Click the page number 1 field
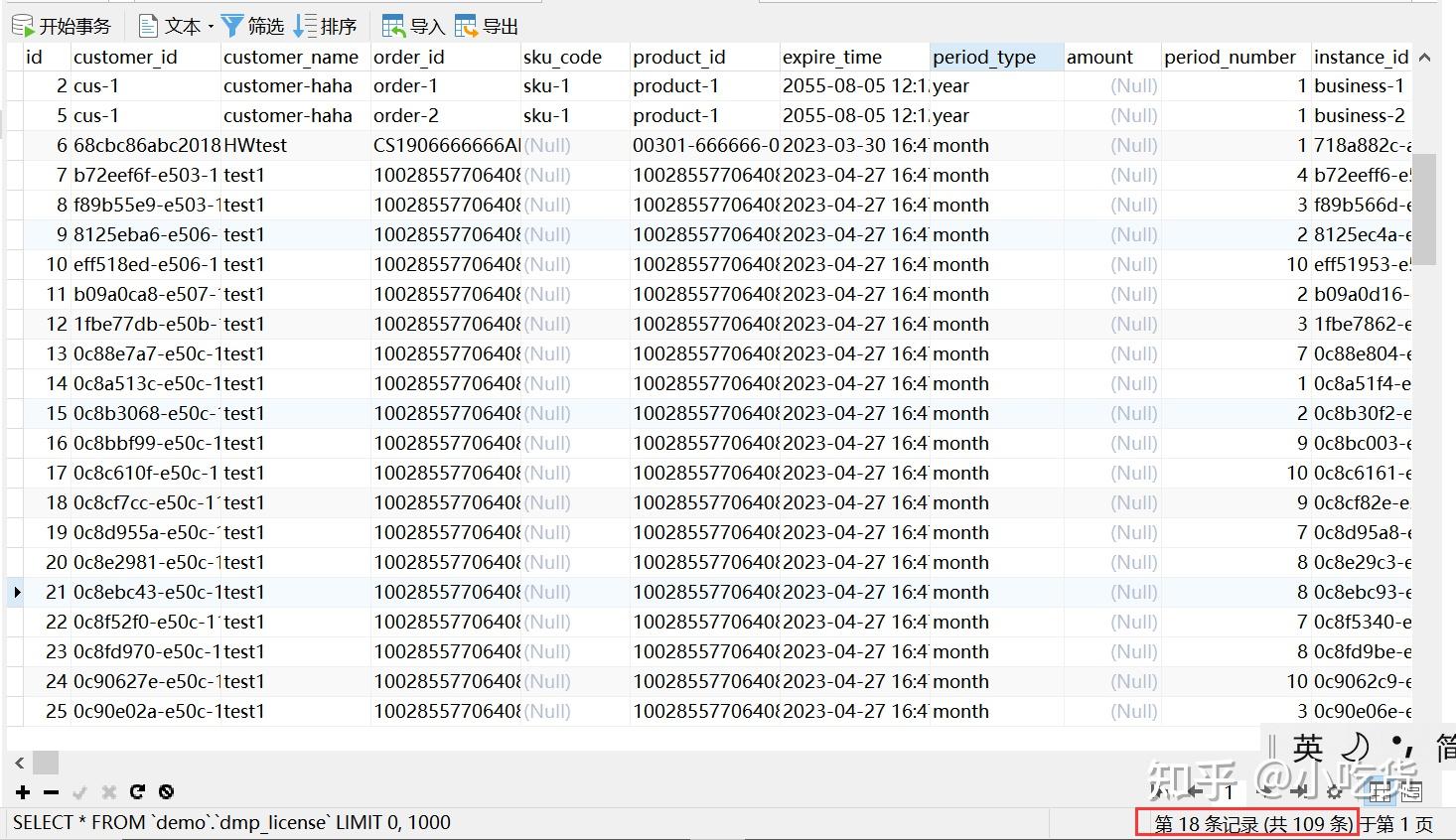Viewport: 1456px width, 840px height. point(1229,791)
